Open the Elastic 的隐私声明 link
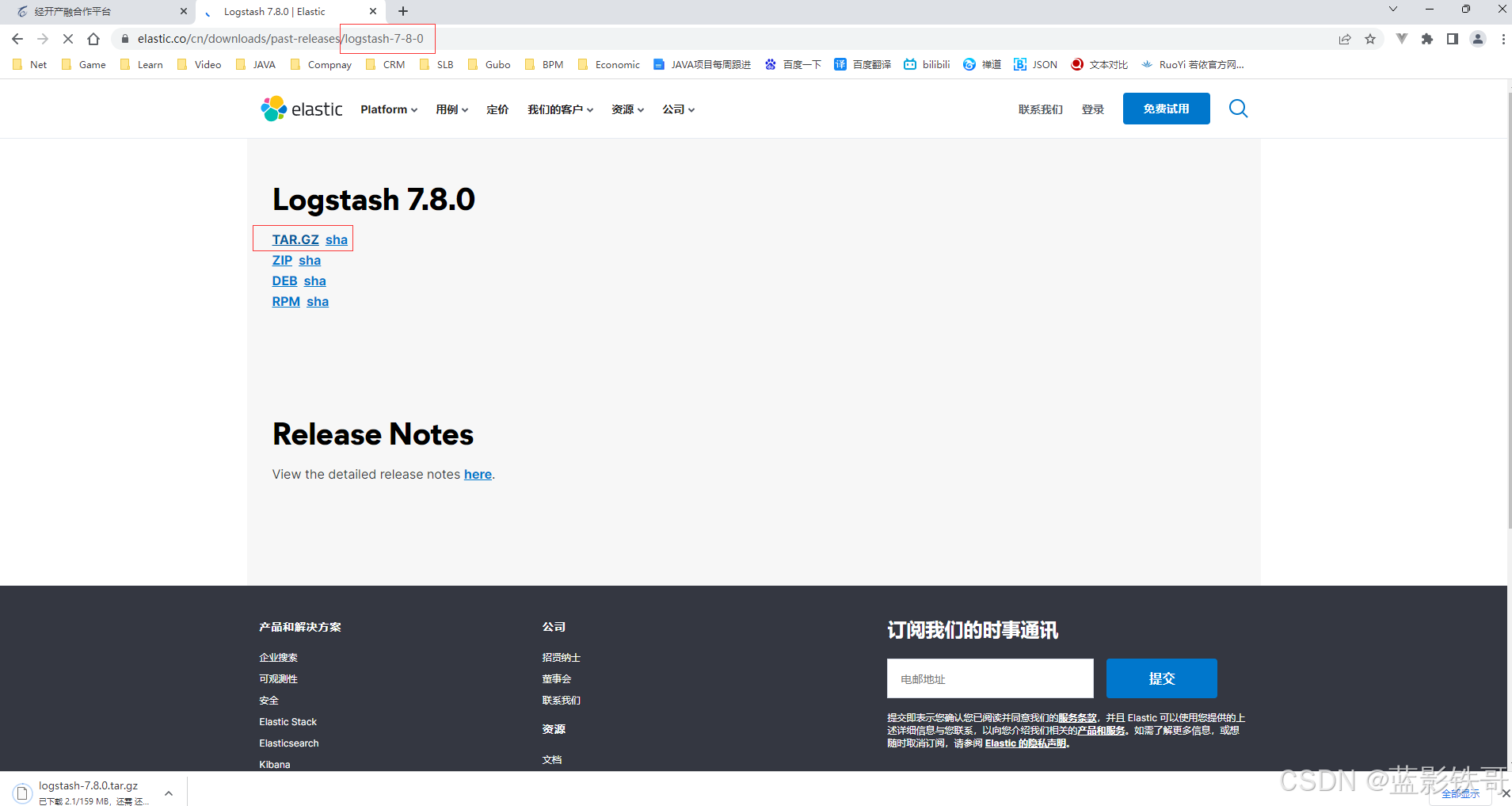 [1026, 743]
